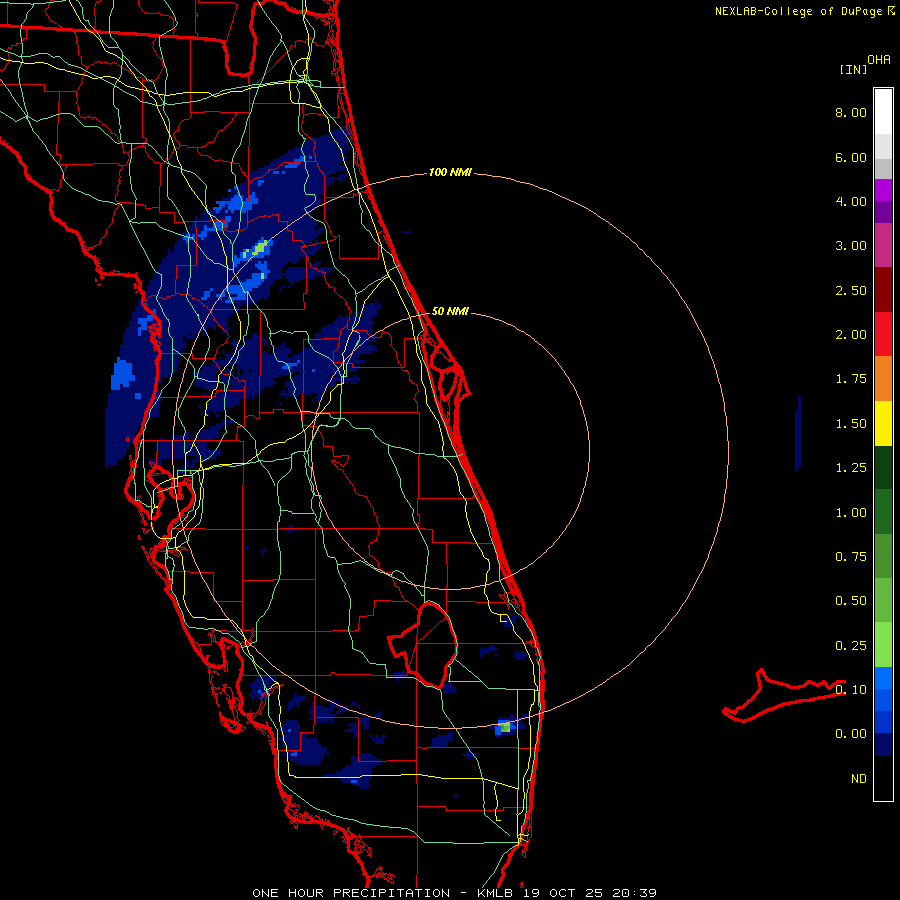Click the "[IN]" units label
The image size is (900, 900).
[x=853, y=69]
